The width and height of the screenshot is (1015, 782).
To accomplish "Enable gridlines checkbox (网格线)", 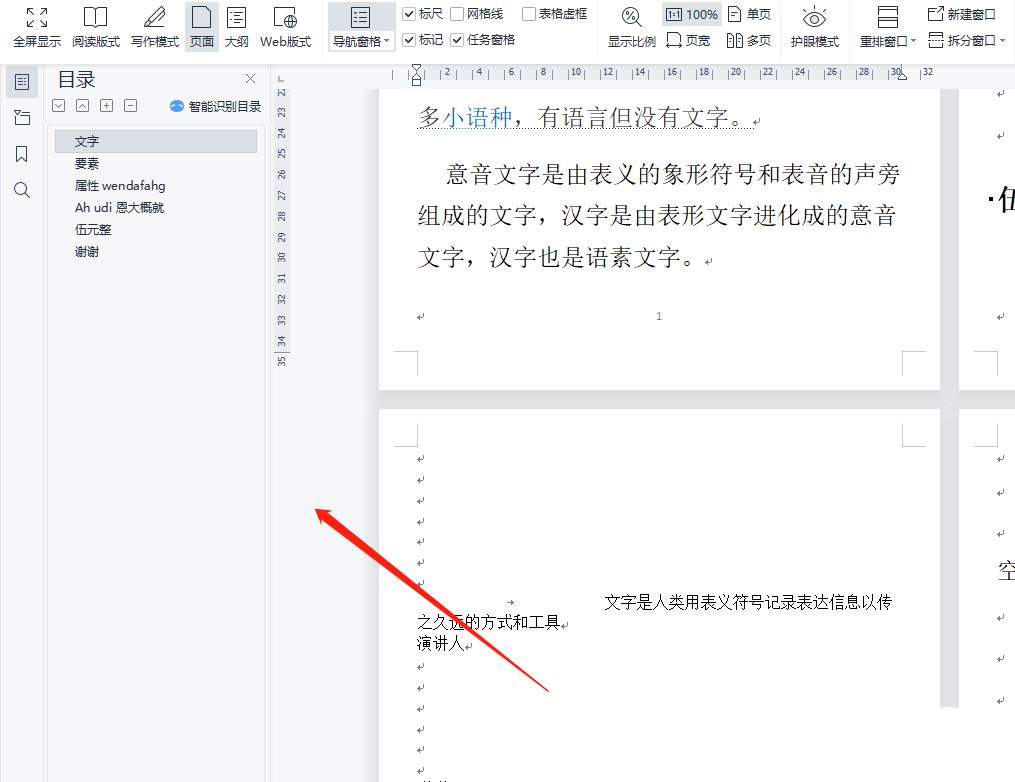I will [x=456, y=14].
